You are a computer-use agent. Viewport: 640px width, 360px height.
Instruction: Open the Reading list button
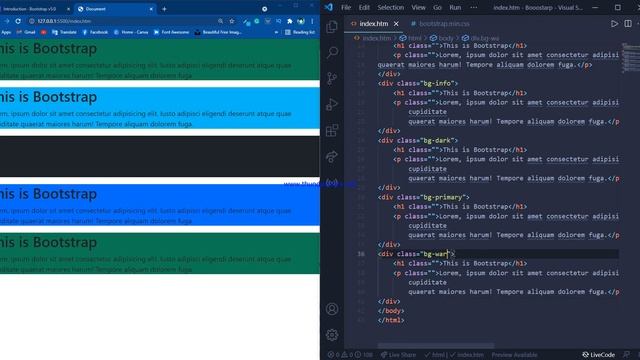point(300,32)
